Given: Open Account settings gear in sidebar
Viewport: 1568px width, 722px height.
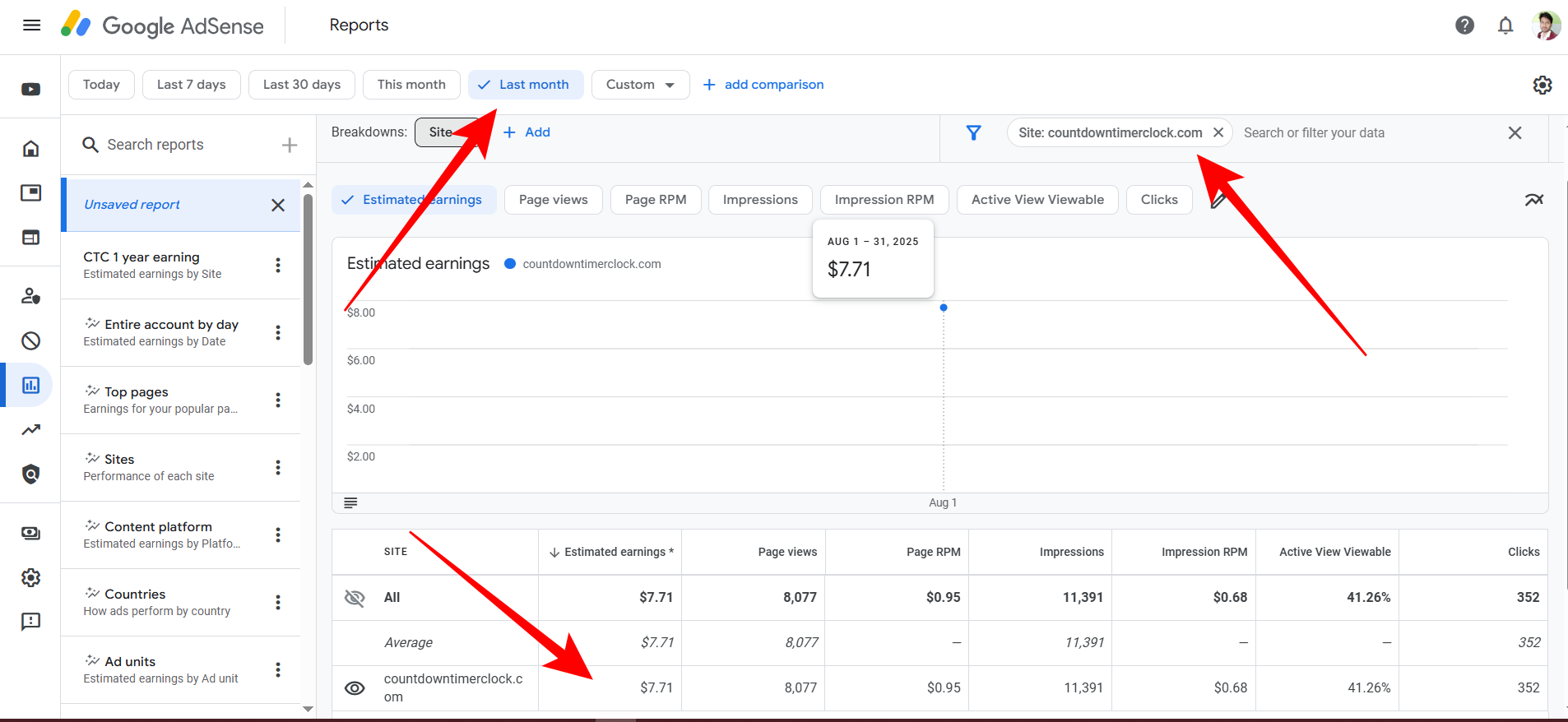Looking at the screenshot, I should click(x=31, y=577).
